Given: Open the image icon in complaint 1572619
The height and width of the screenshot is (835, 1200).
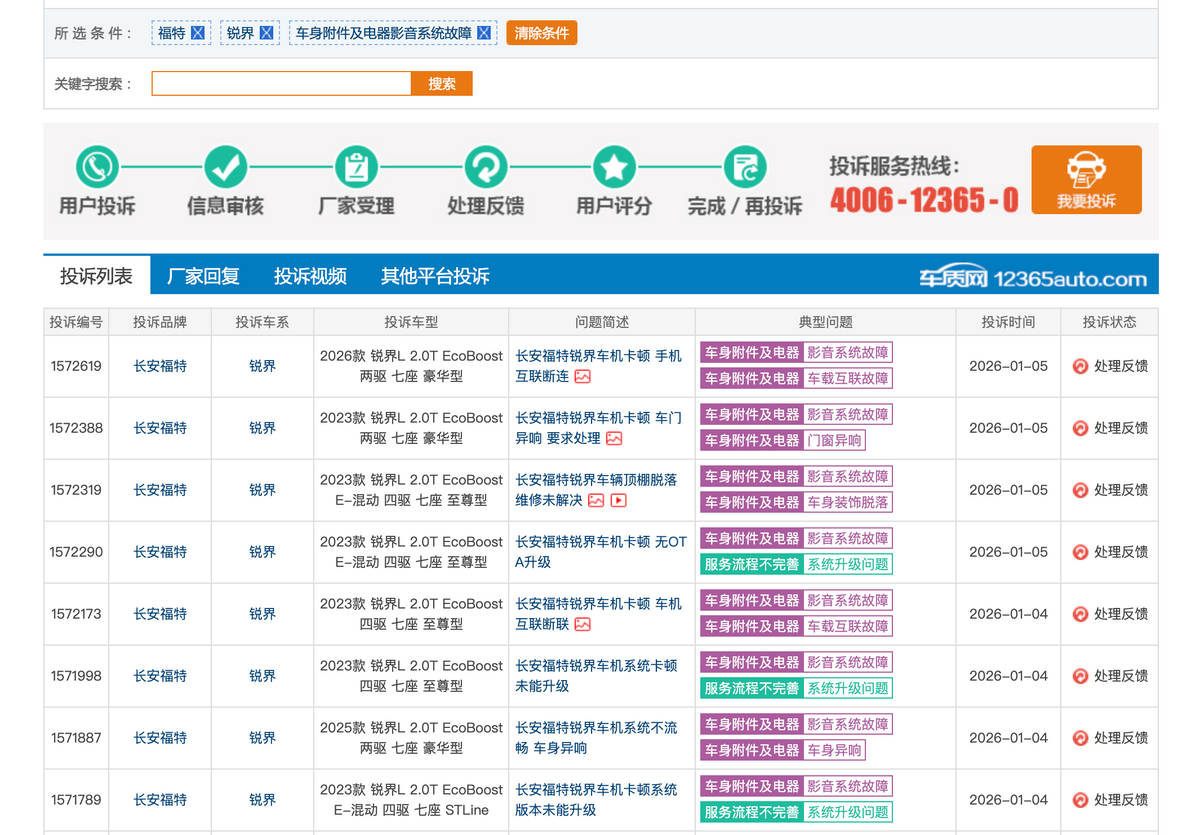Looking at the screenshot, I should (583, 377).
